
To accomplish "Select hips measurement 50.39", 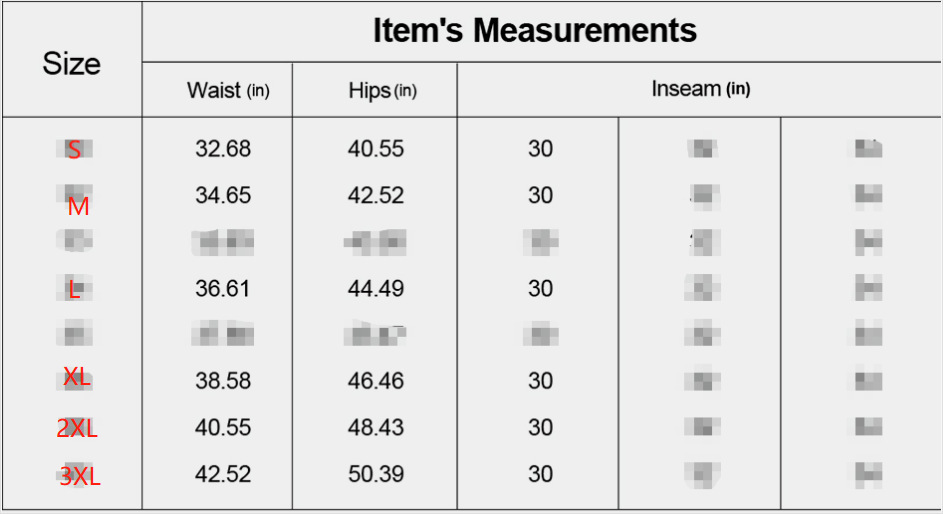I will pyautogui.click(x=376, y=474).
